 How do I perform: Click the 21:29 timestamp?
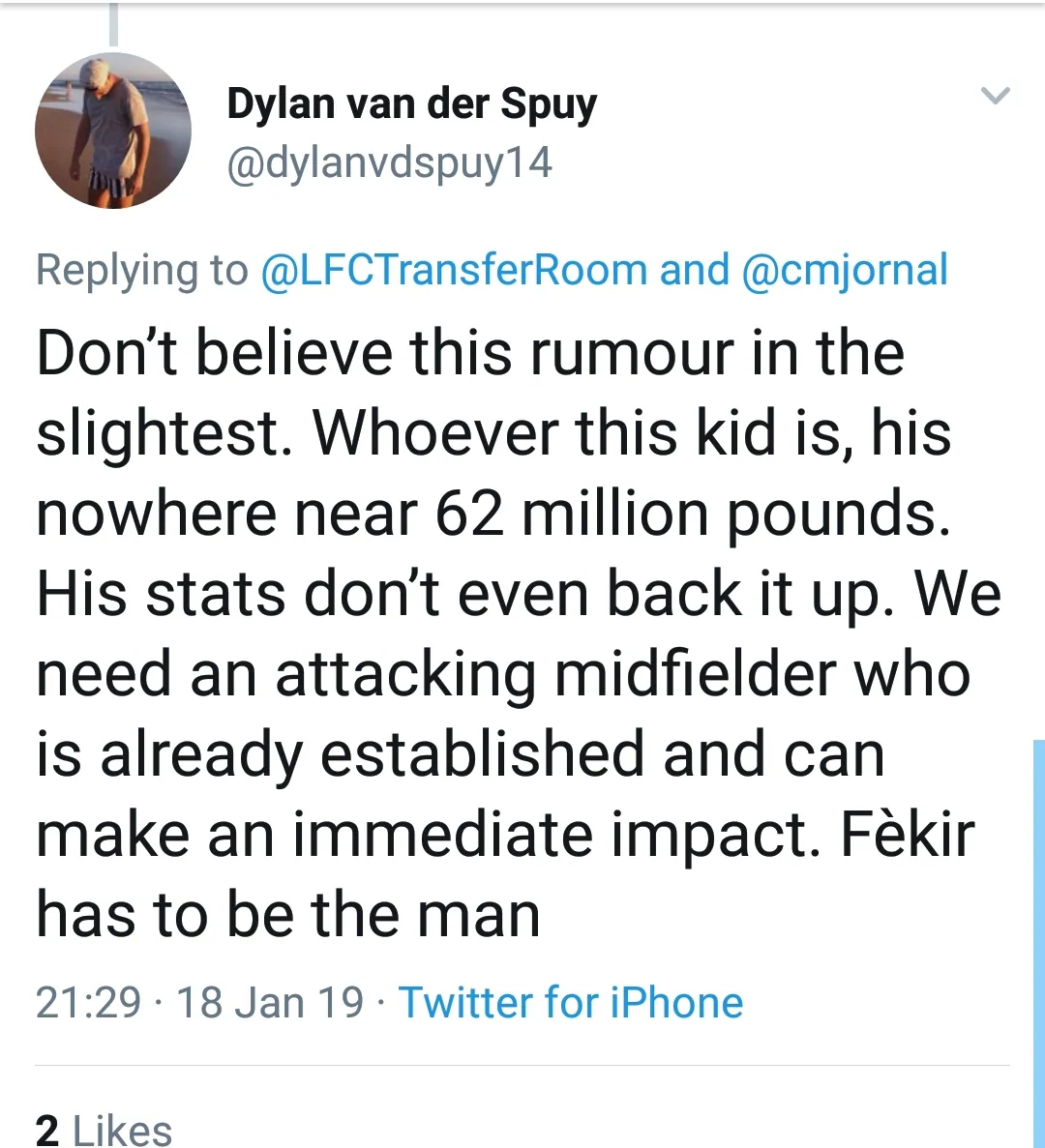click(x=88, y=1002)
